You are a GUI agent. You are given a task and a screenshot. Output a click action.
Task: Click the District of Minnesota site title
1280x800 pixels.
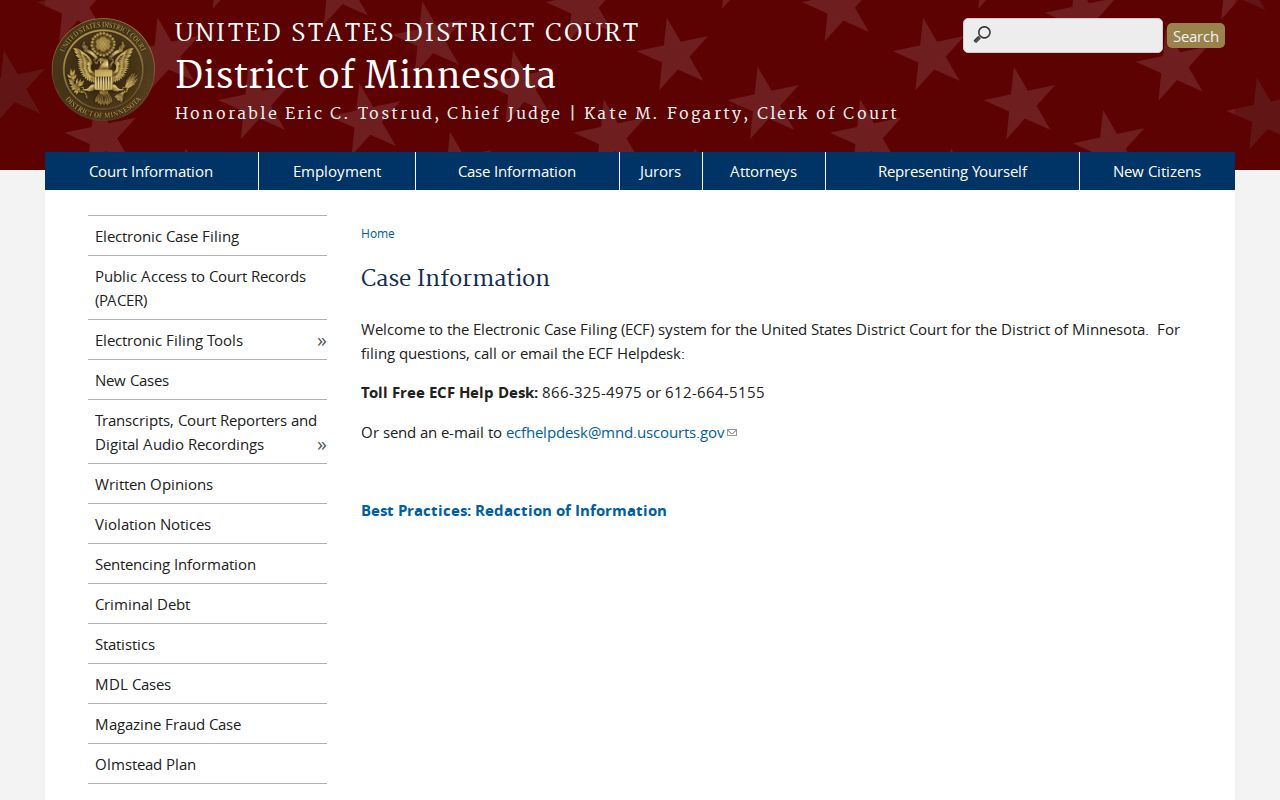(x=365, y=75)
